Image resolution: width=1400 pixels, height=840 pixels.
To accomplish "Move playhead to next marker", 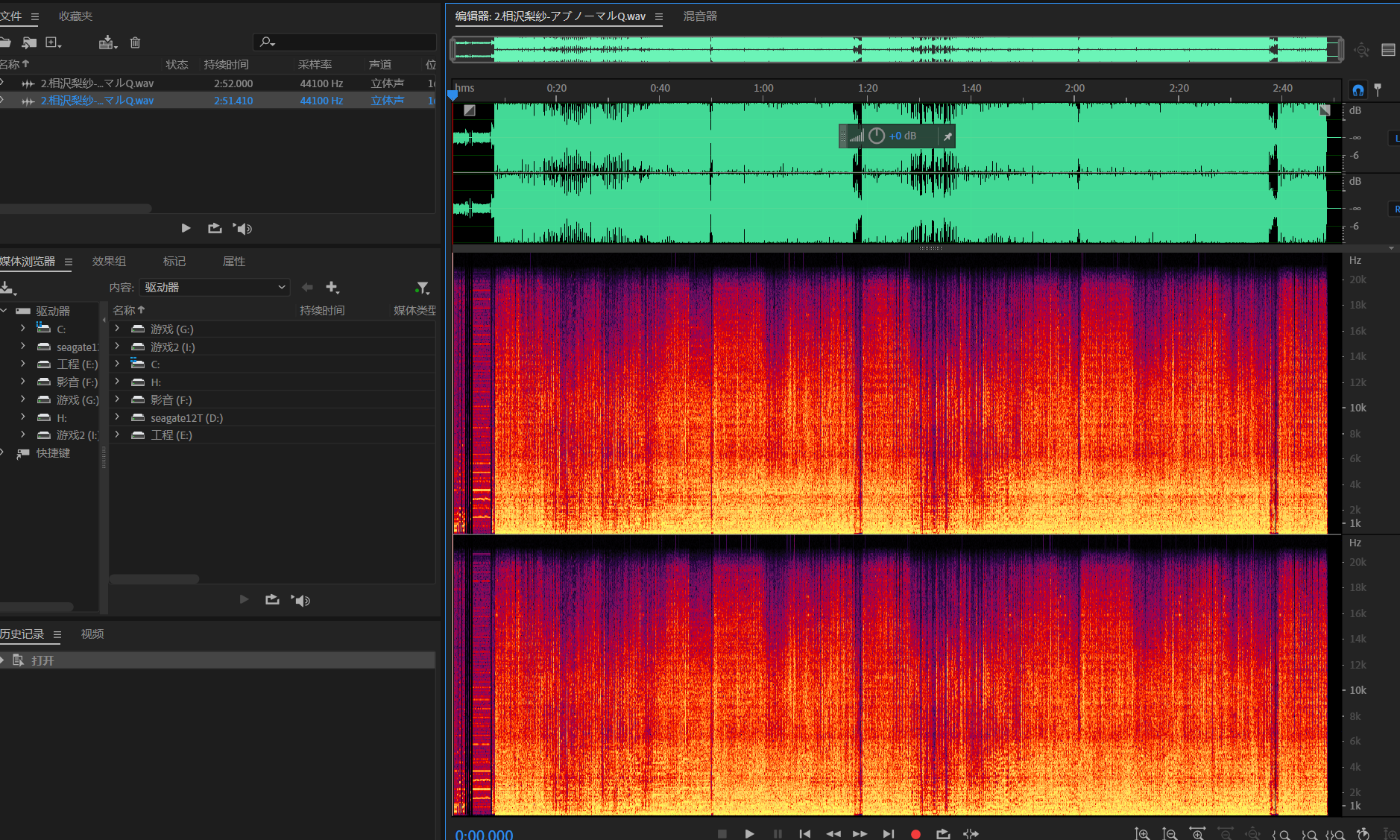I will [888, 833].
